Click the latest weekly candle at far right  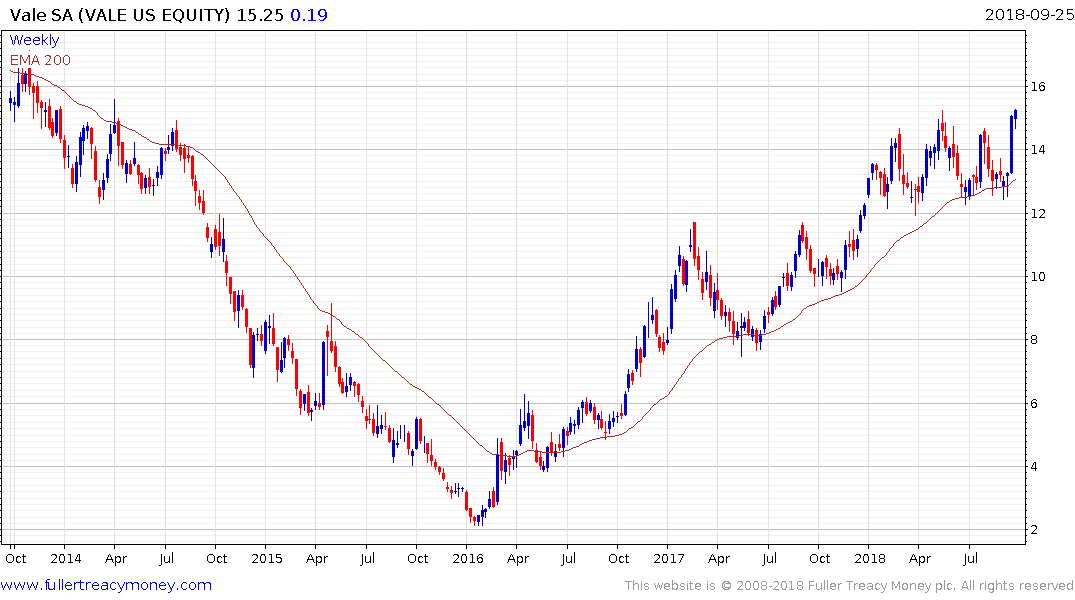click(x=1015, y=118)
